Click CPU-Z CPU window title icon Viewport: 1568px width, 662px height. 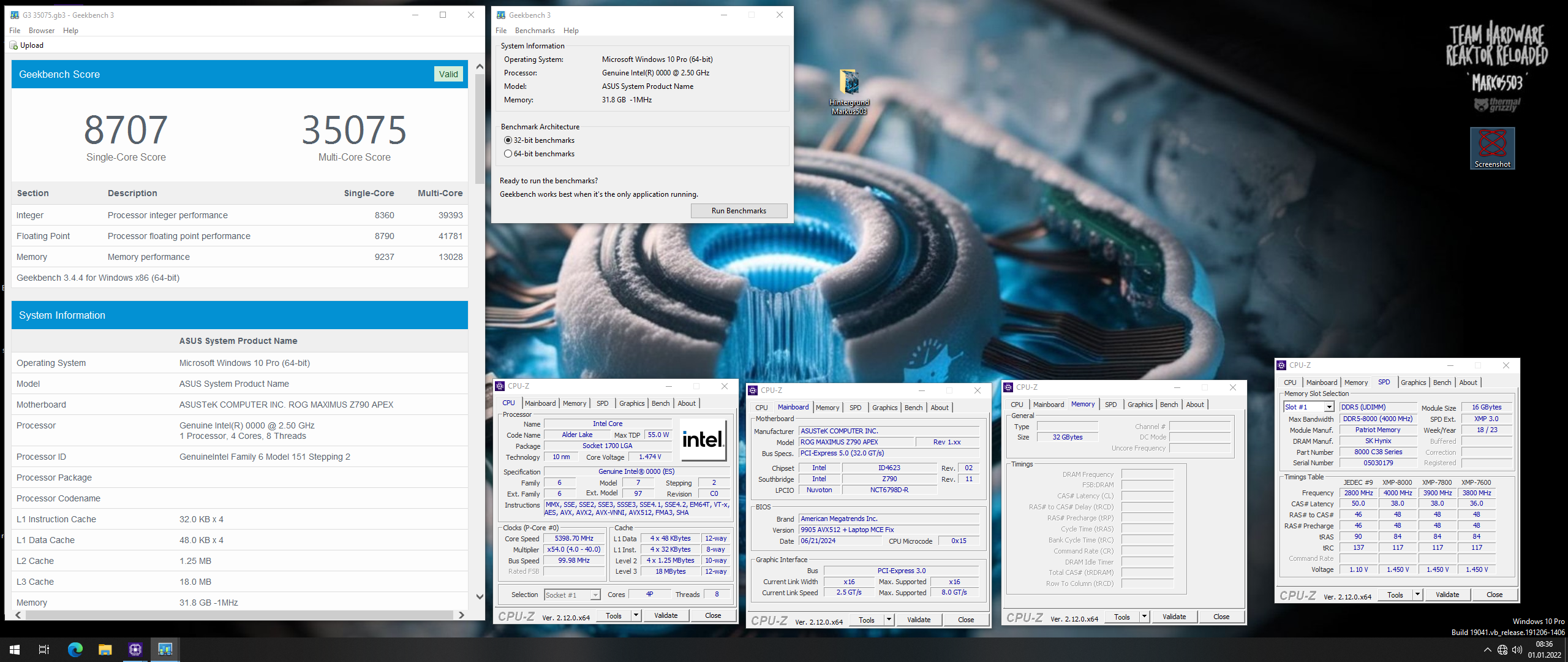[x=500, y=386]
